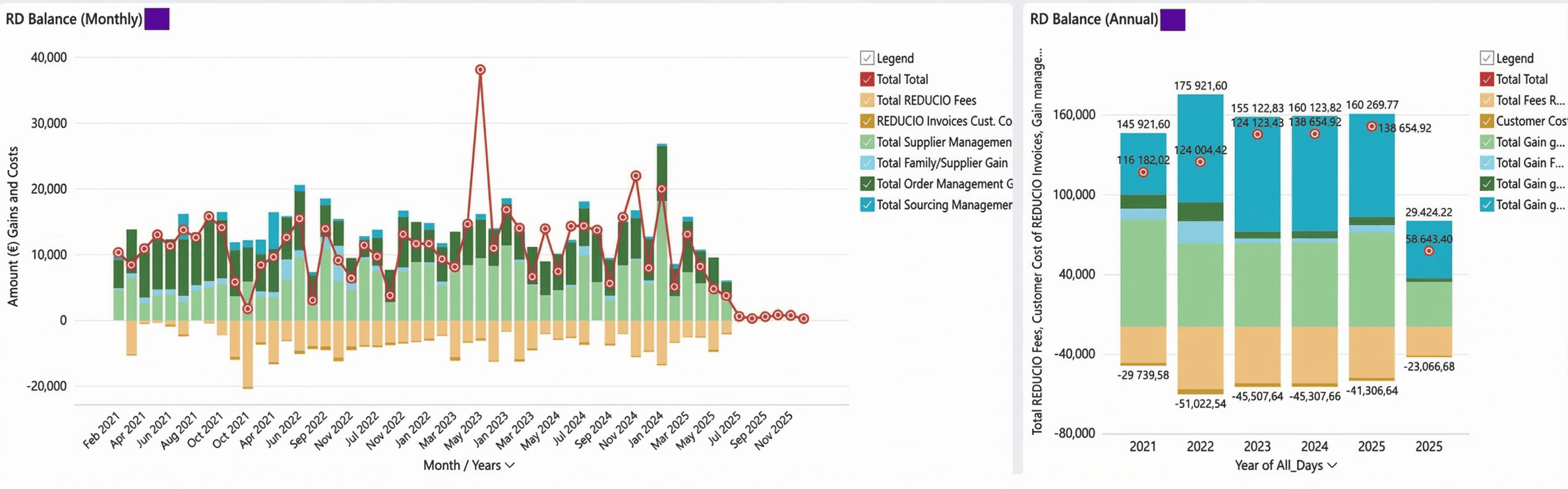The height and width of the screenshot is (489, 1568).
Task: Click purple square beside RD Balance (Annual)
Action: [1172, 20]
